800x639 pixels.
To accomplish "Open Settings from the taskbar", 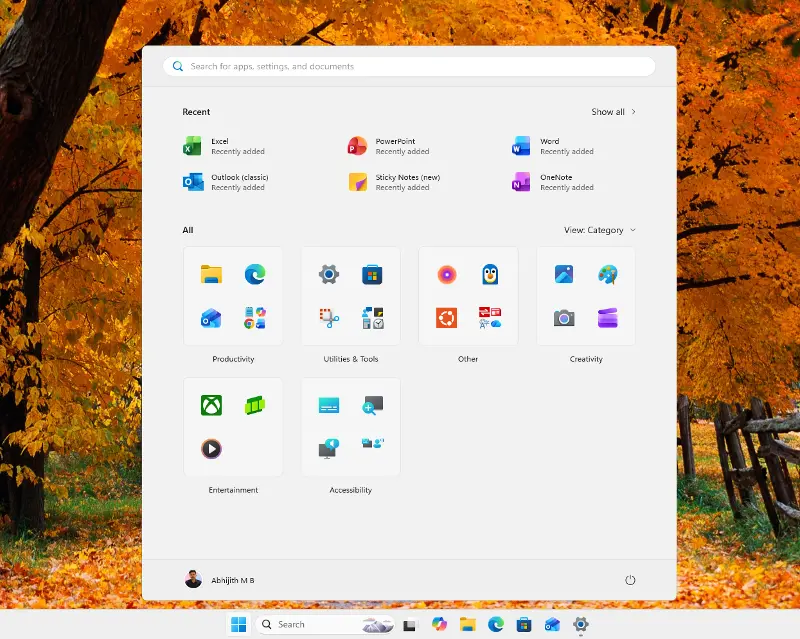I will [581, 624].
